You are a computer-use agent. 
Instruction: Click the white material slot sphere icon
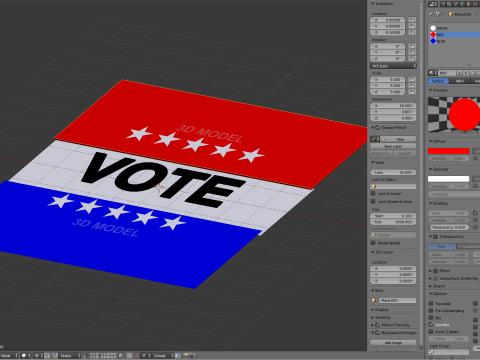(x=433, y=28)
